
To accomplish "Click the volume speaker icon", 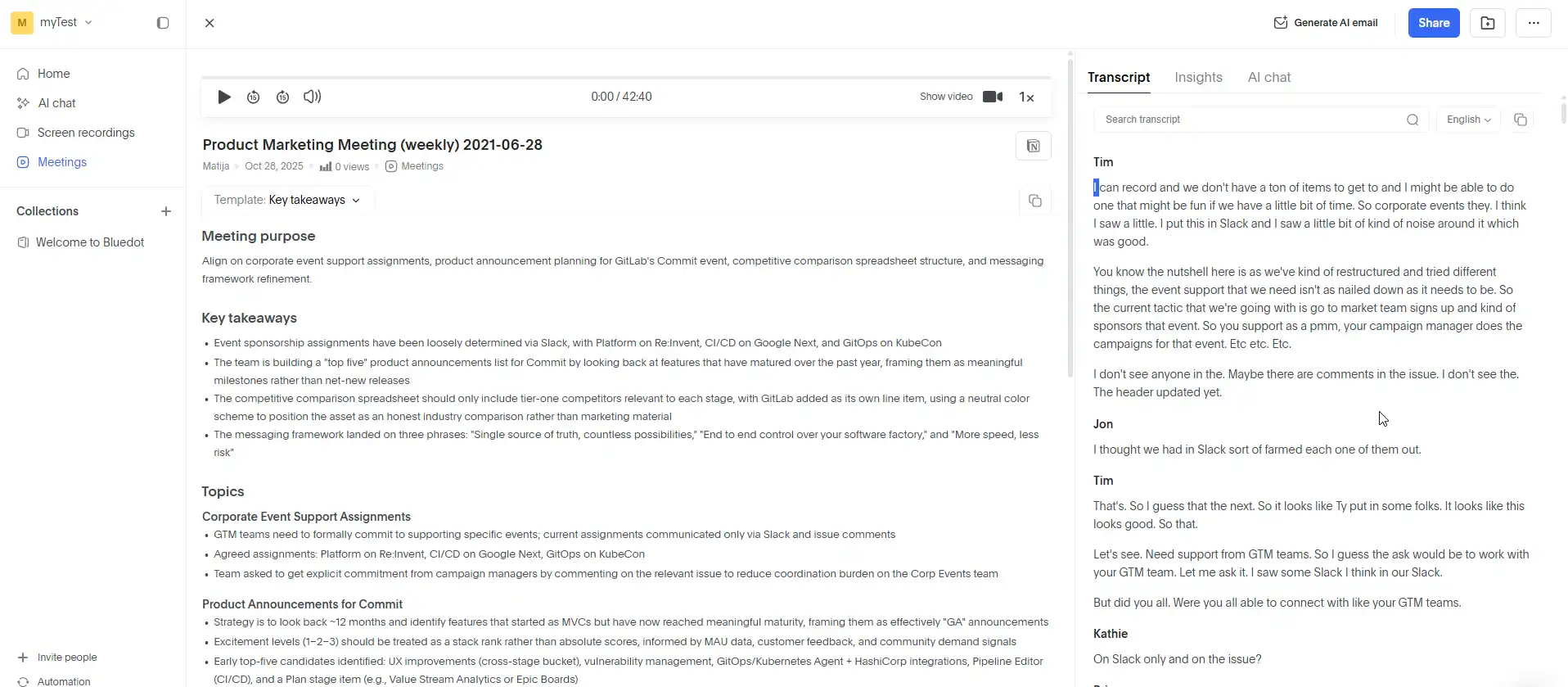I will click(312, 97).
